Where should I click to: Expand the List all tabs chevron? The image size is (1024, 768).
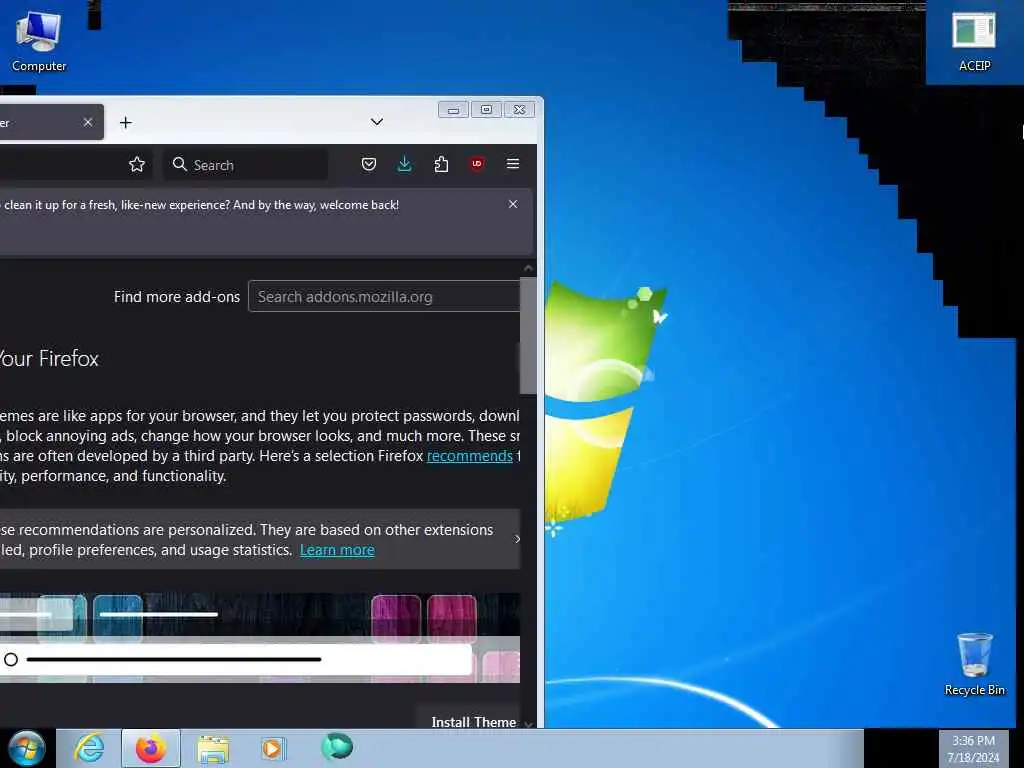[377, 122]
